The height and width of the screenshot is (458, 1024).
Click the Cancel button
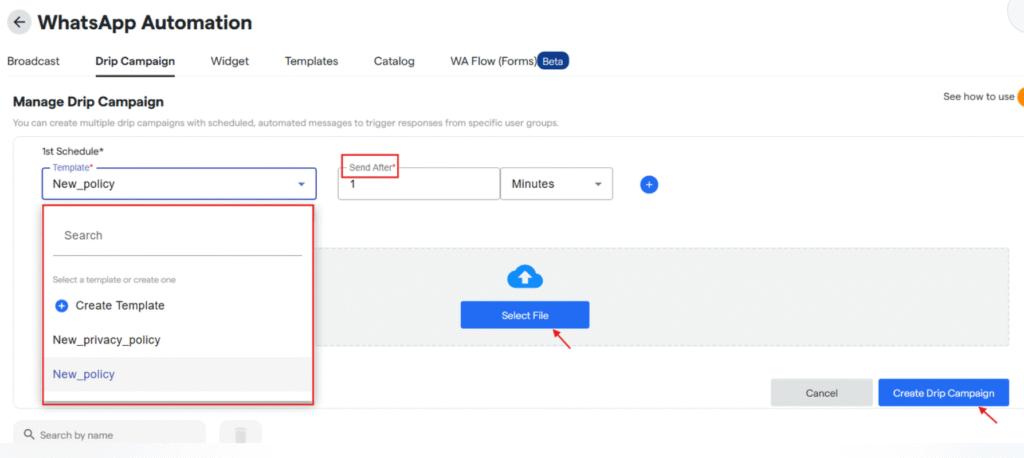click(821, 393)
